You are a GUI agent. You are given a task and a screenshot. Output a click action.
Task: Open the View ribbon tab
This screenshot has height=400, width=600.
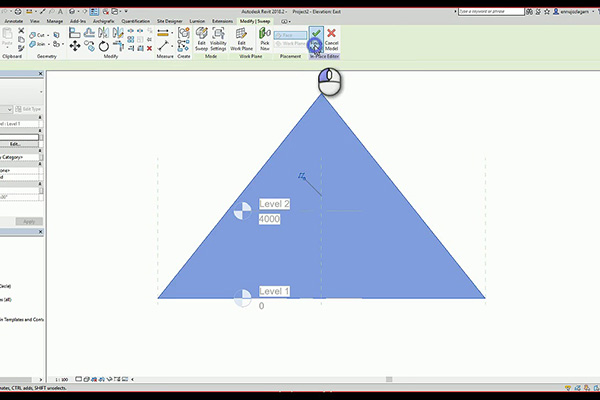pos(34,21)
